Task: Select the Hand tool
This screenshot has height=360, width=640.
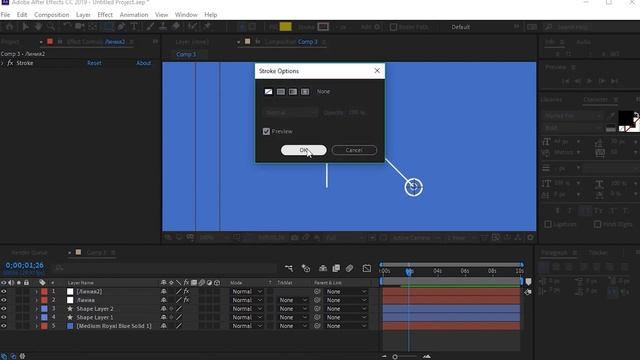Action: click(x=38, y=27)
